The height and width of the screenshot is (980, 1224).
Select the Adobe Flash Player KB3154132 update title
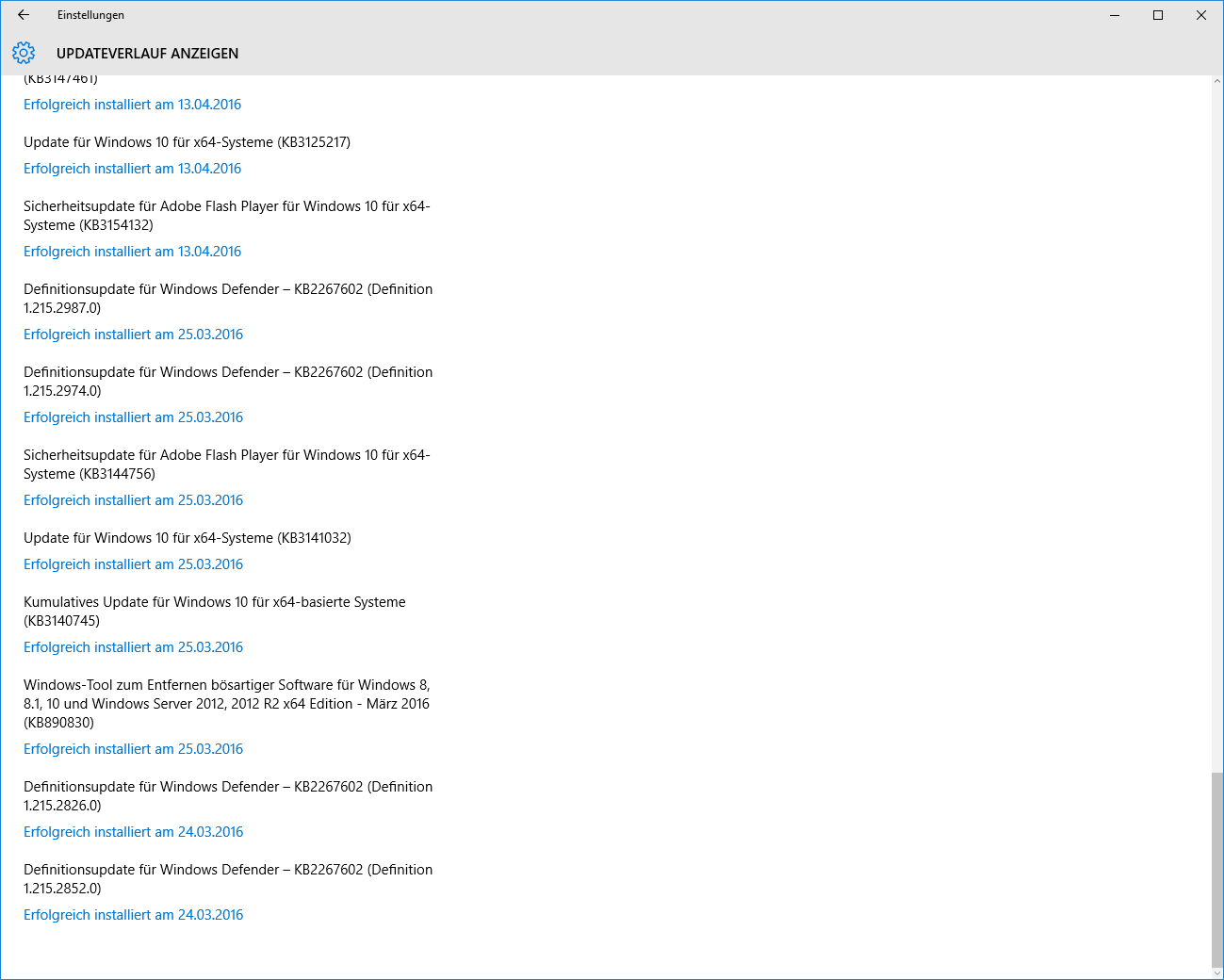coord(227,216)
